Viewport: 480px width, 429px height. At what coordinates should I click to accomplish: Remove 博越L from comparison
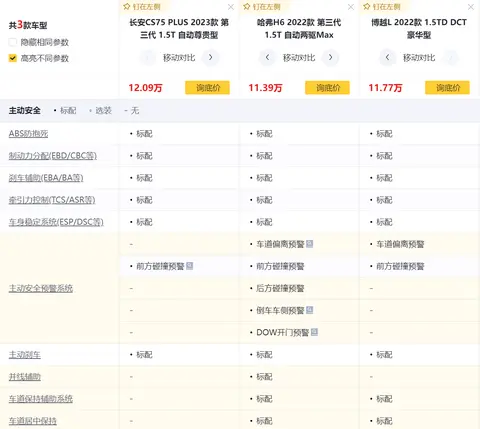point(471,7)
